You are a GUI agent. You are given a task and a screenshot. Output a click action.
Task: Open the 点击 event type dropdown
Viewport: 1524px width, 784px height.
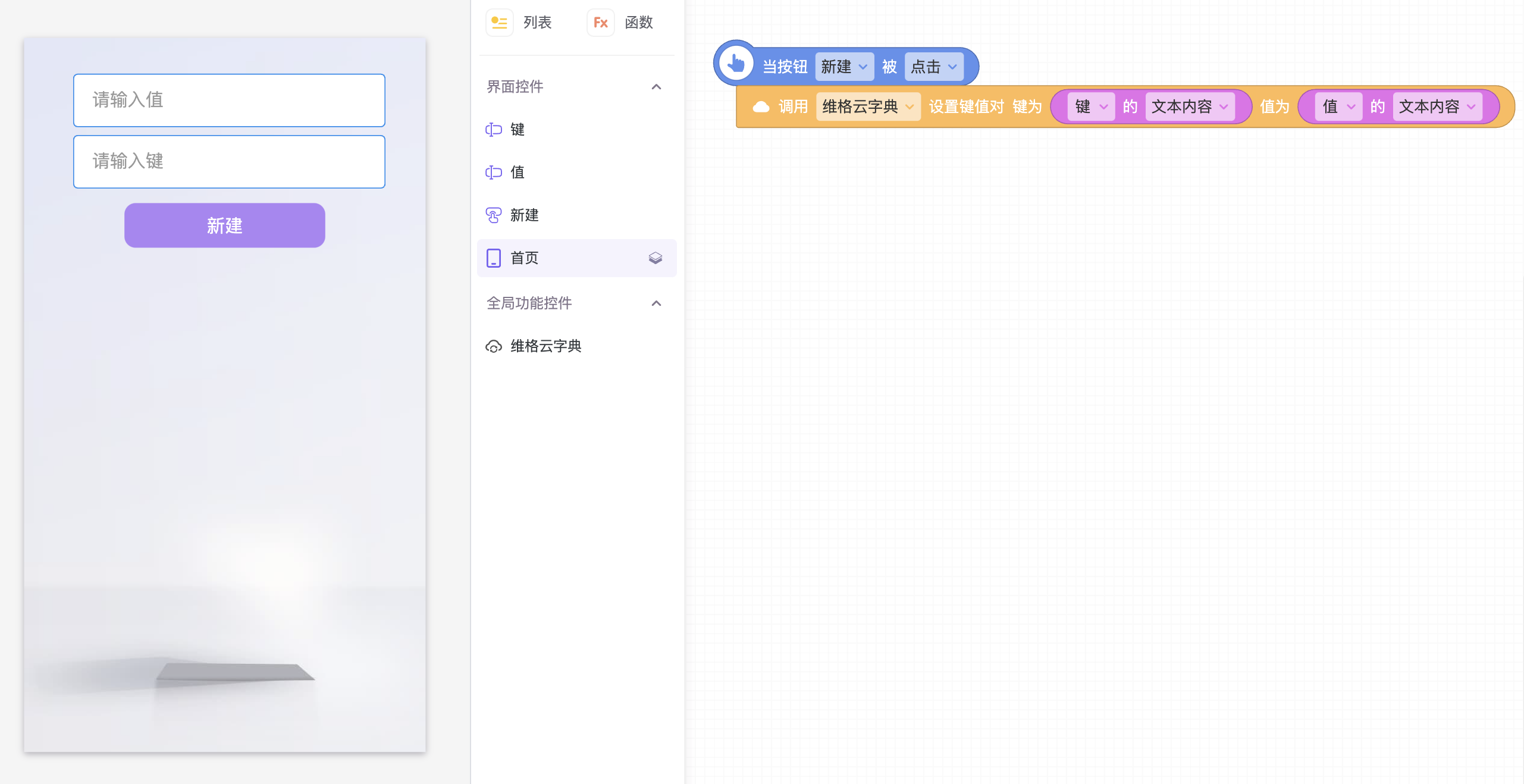click(933, 67)
